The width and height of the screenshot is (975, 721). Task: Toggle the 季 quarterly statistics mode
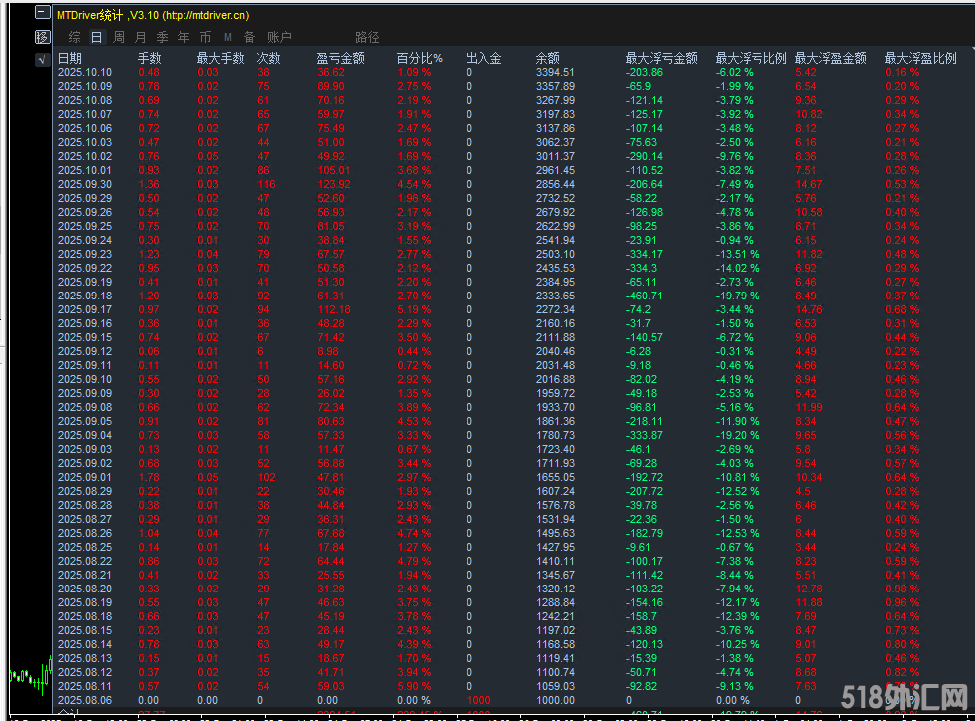coord(161,36)
